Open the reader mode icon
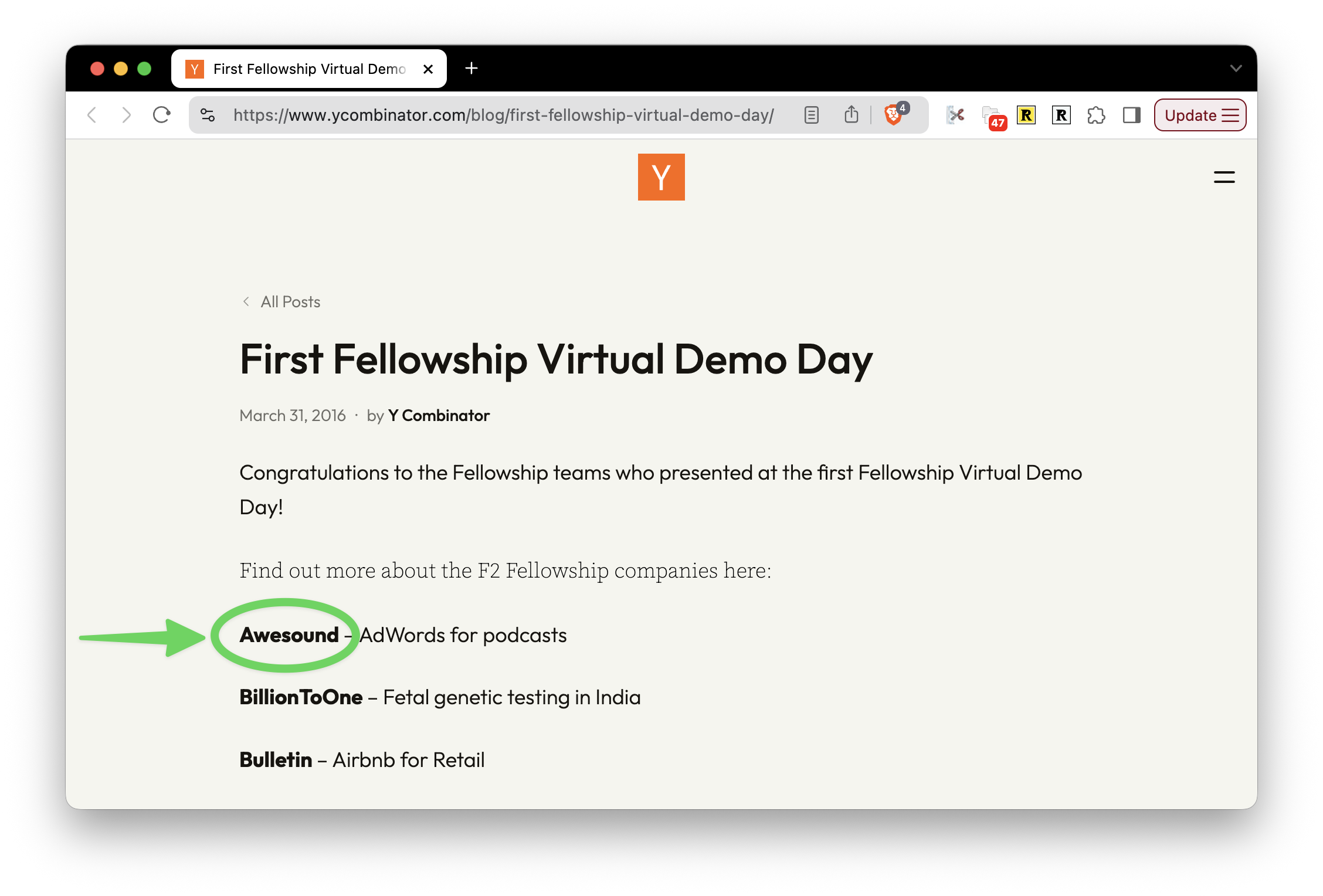The image size is (1323, 896). 812,115
